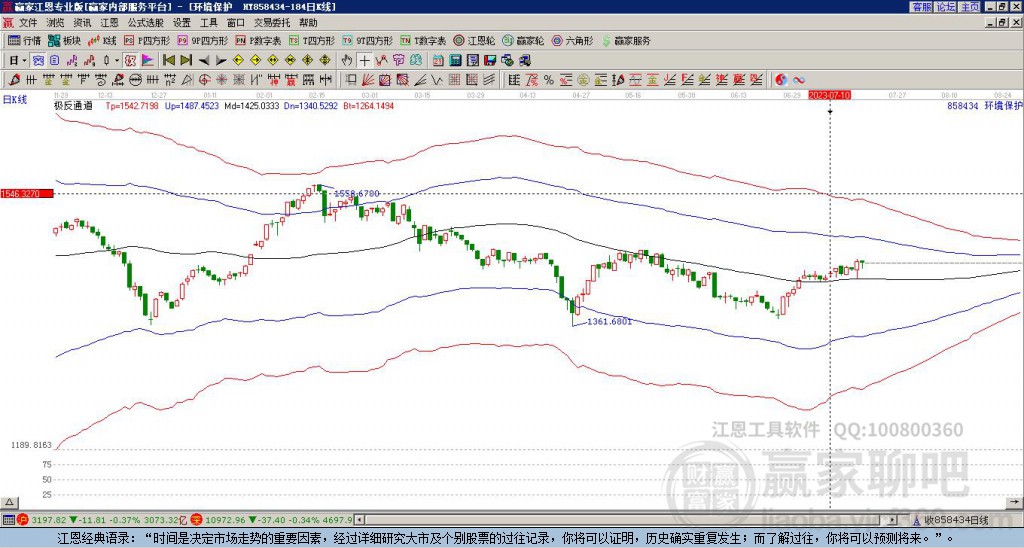Open the 9T四方形 tool

[367, 40]
